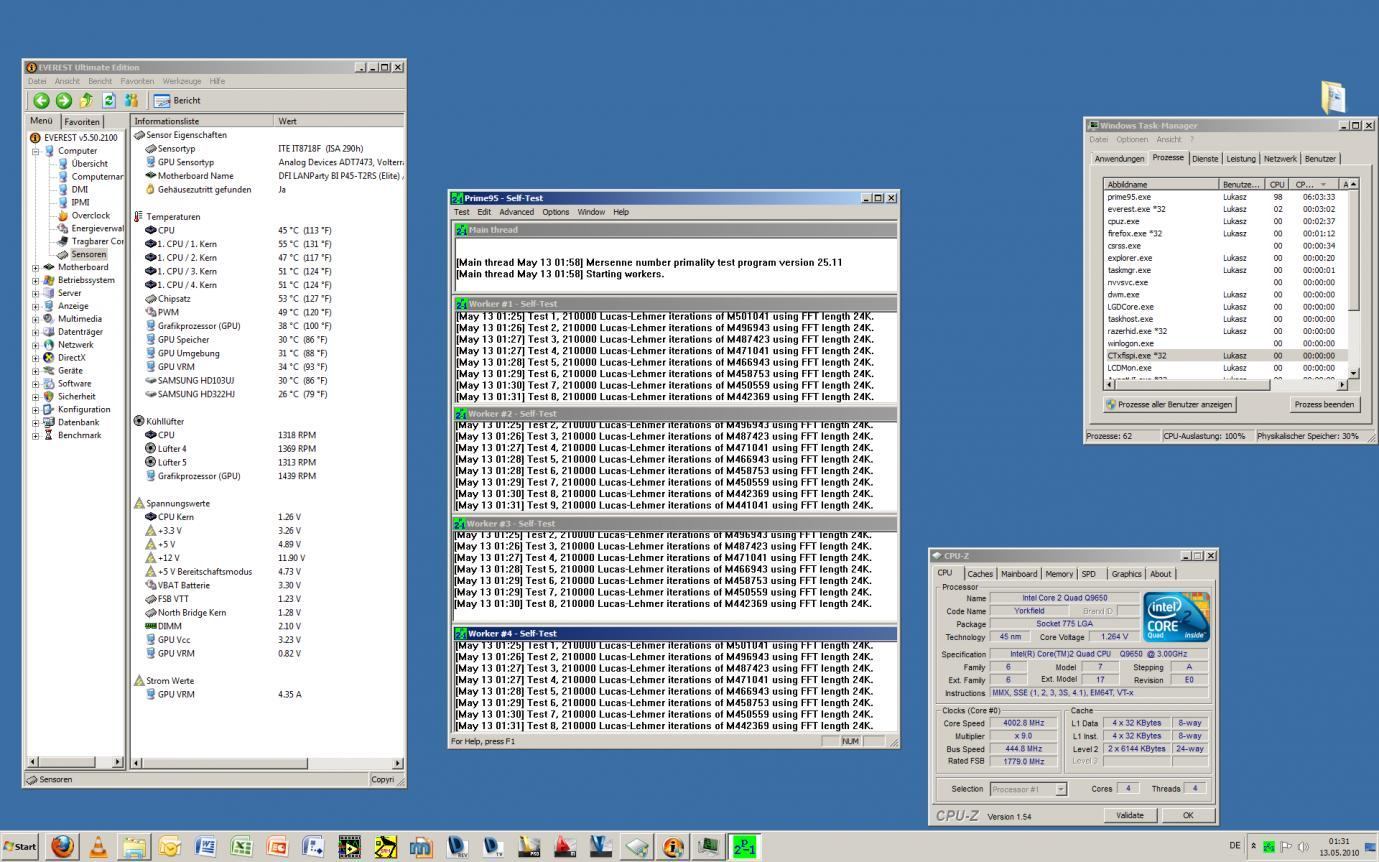Click the EVEREST Refresh toolbar icon
The image size is (1379, 862).
(109, 100)
